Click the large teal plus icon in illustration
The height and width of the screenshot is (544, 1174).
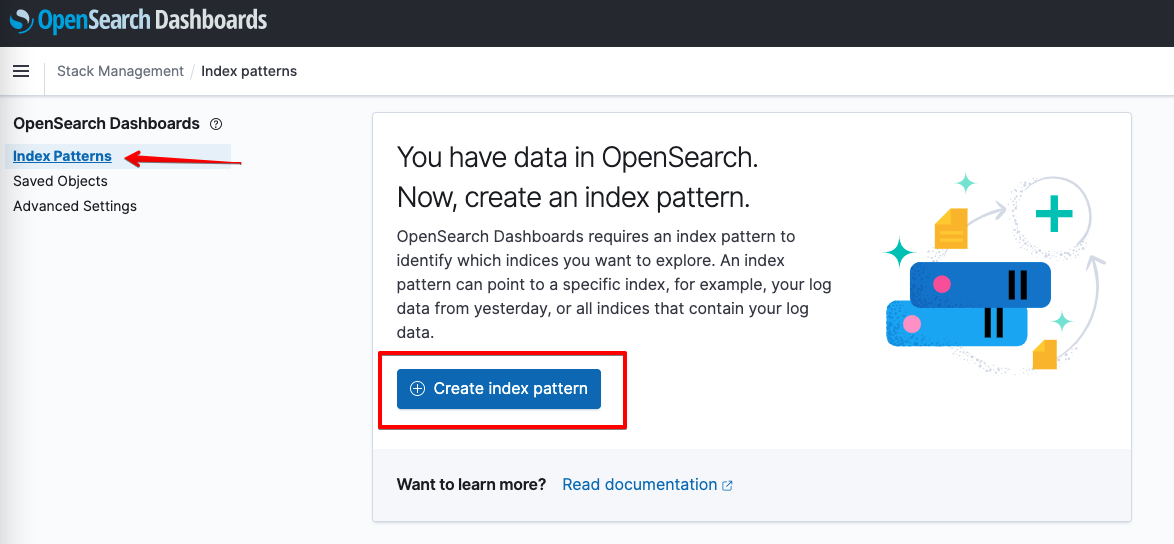tap(1054, 213)
